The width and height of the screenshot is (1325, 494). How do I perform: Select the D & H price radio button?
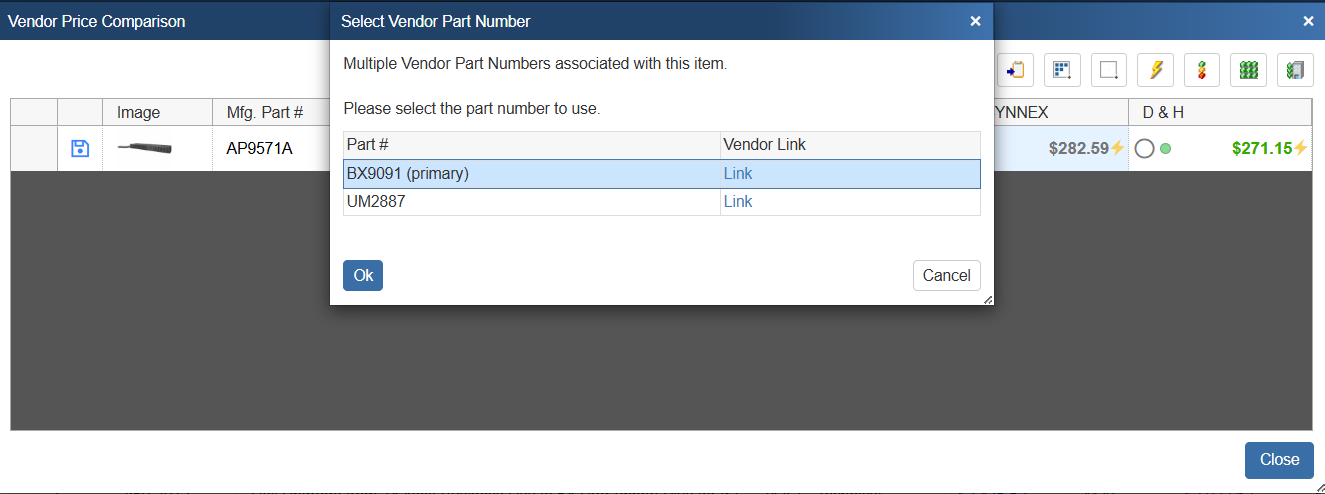1145,149
